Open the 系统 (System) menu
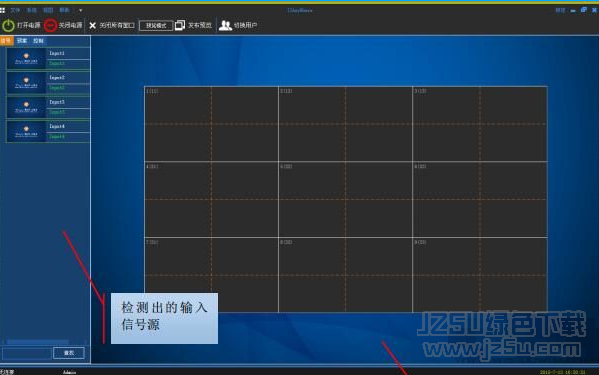This screenshot has height=375, width=599. [x=32, y=10]
